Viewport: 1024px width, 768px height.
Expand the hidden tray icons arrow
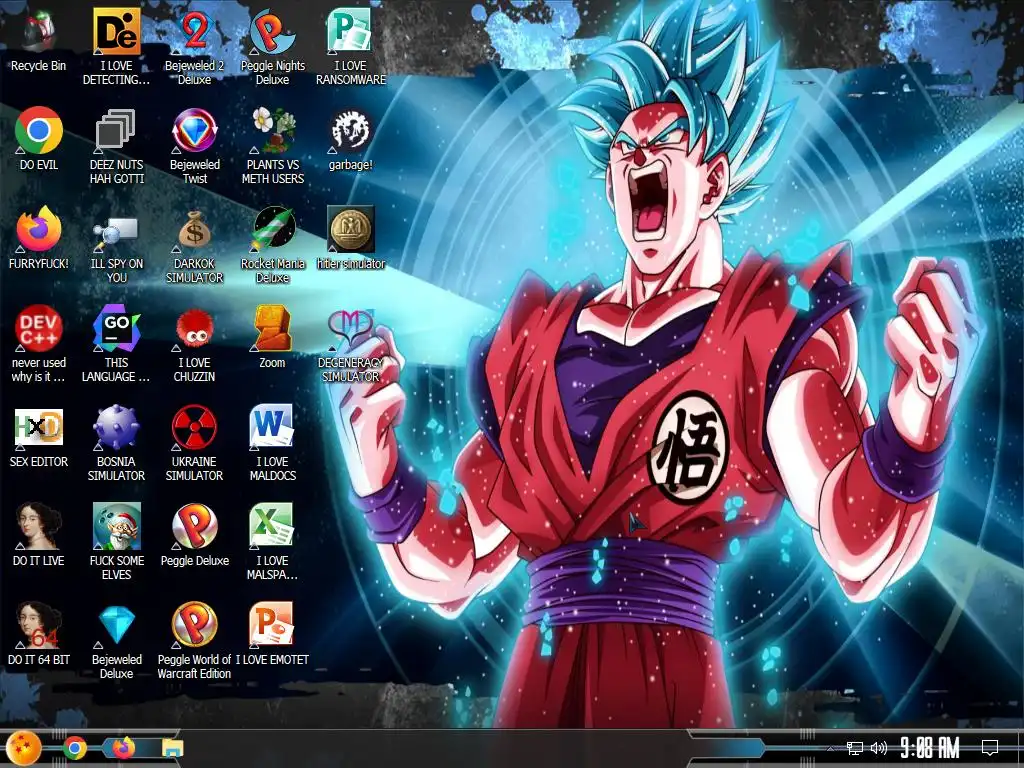(830, 748)
